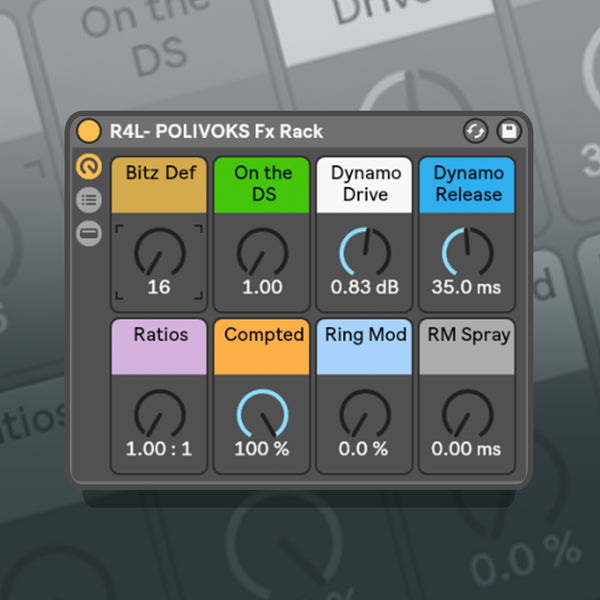Save the rack preset with disk icon
Image resolution: width=600 pixels, height=600 pixels.
[509, 131]
